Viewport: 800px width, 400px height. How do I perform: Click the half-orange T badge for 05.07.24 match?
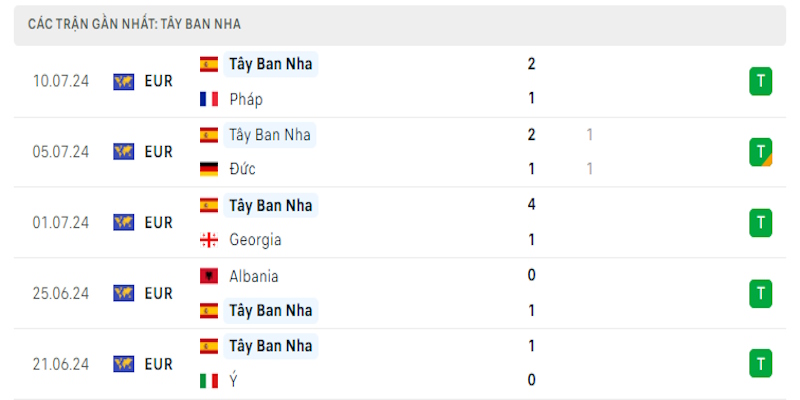tap(760, 152)
